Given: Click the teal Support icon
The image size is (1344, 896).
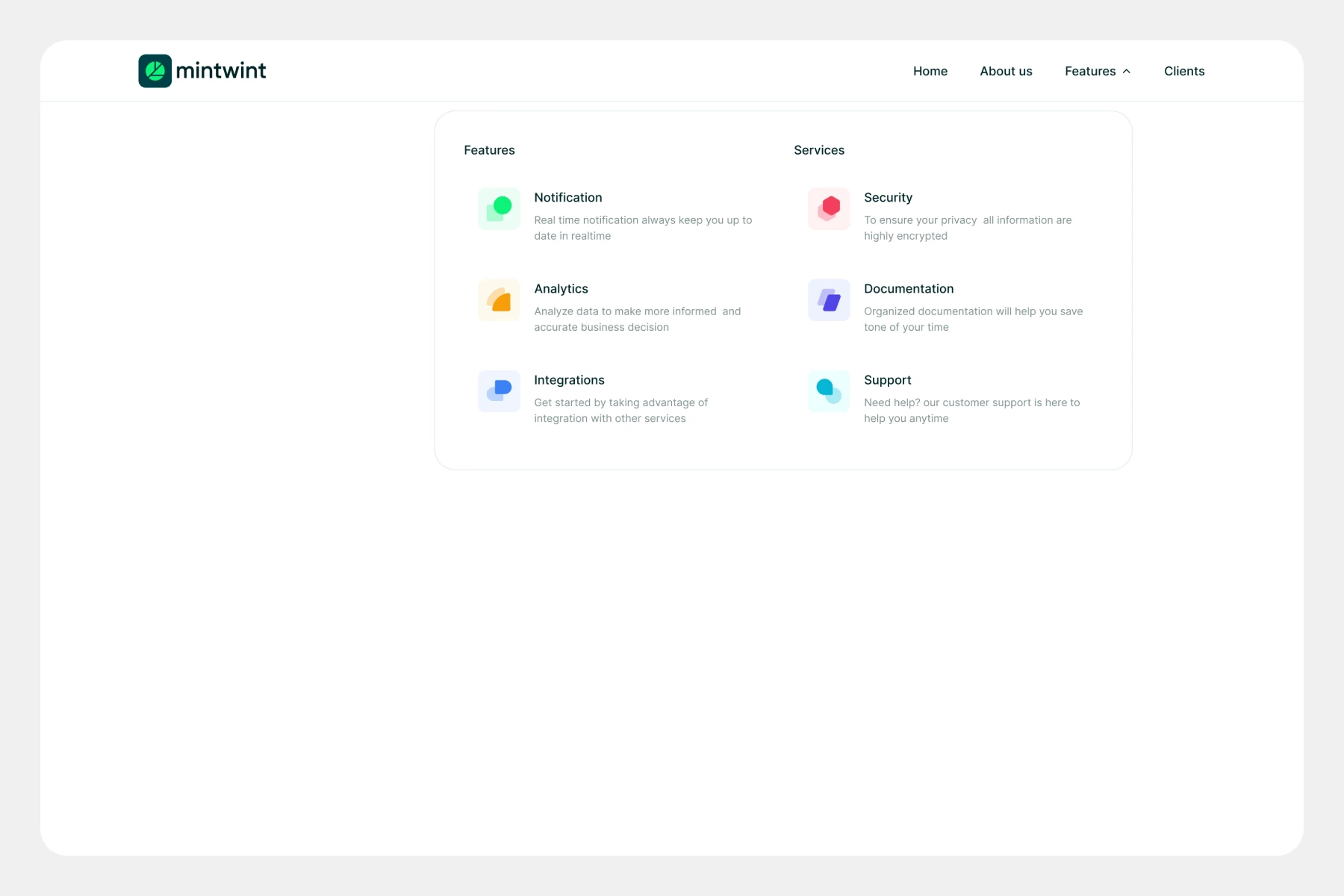Looking at the screenshot, I should [829, 391].
